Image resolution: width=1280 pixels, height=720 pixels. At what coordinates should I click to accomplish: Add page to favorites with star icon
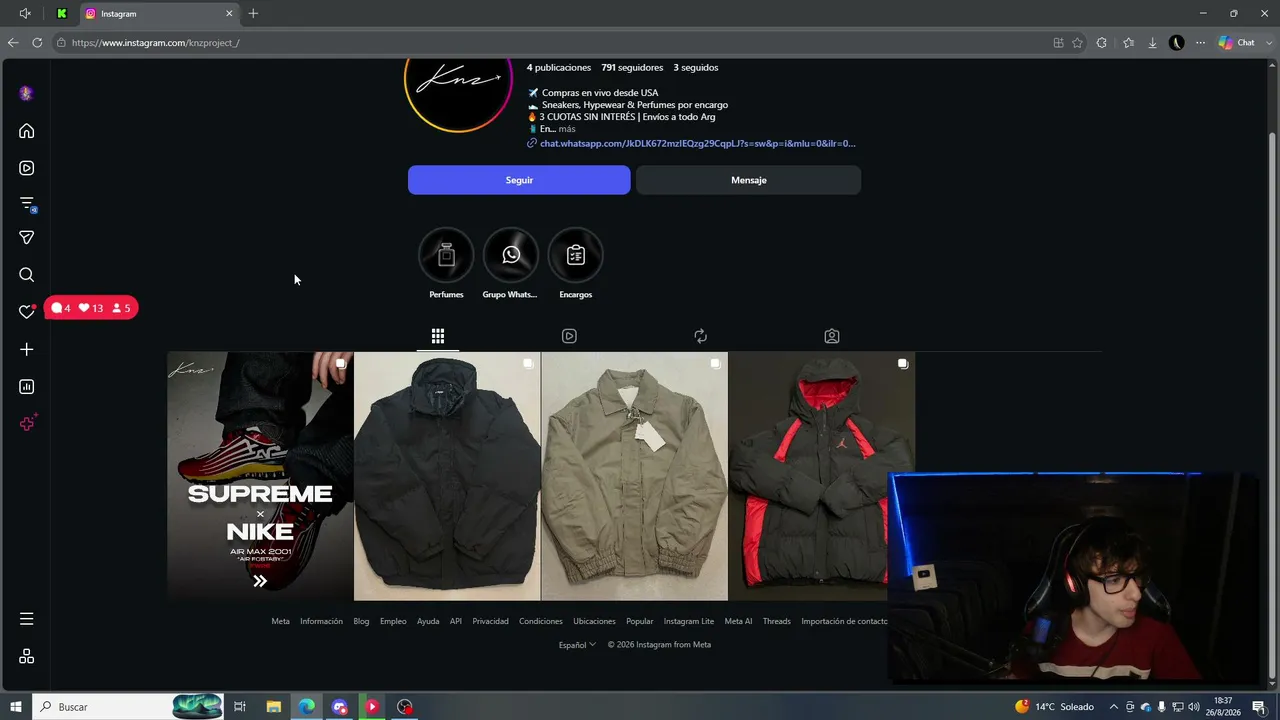[x=1077, y=43]
